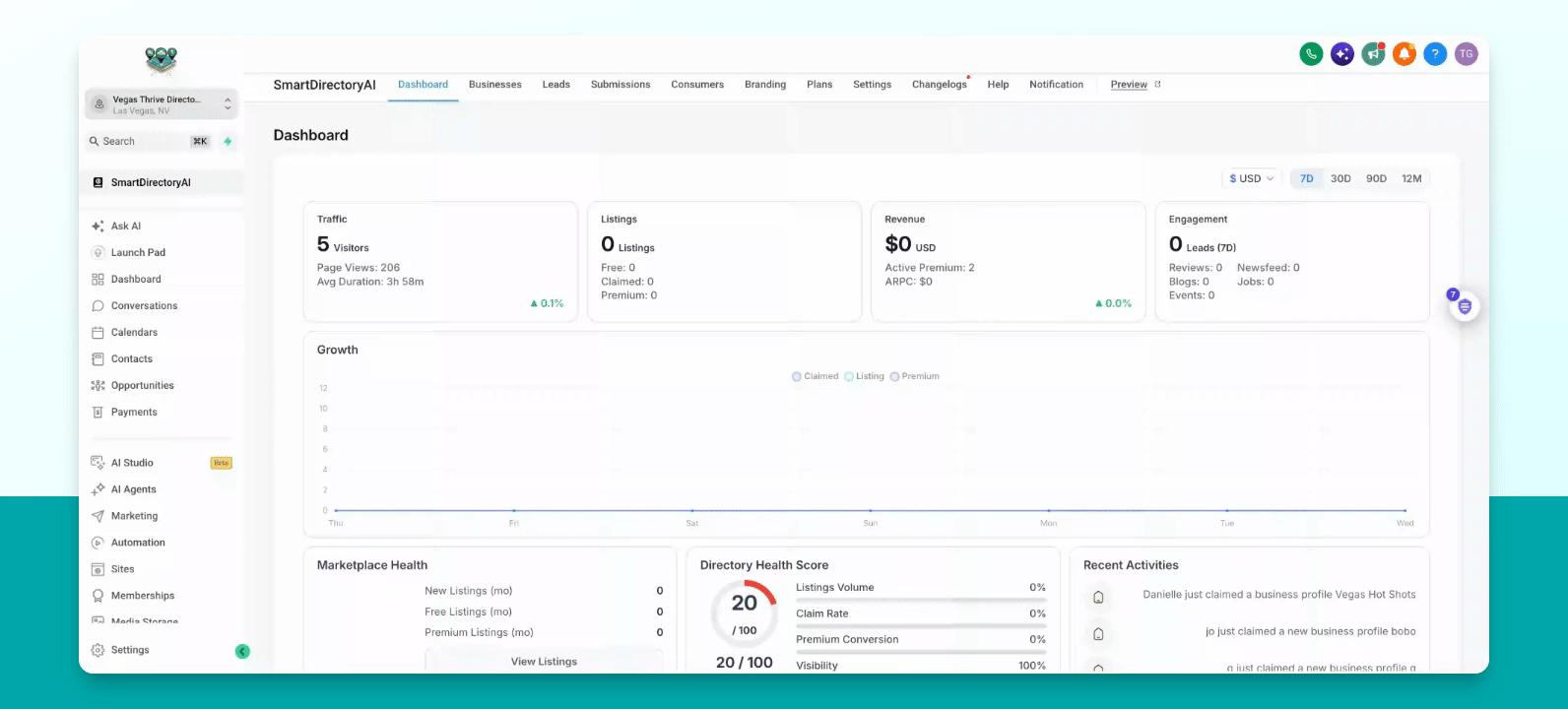Click the green megaphone announcements icon
1568x709 pixels.
[x=1373, y=54]
